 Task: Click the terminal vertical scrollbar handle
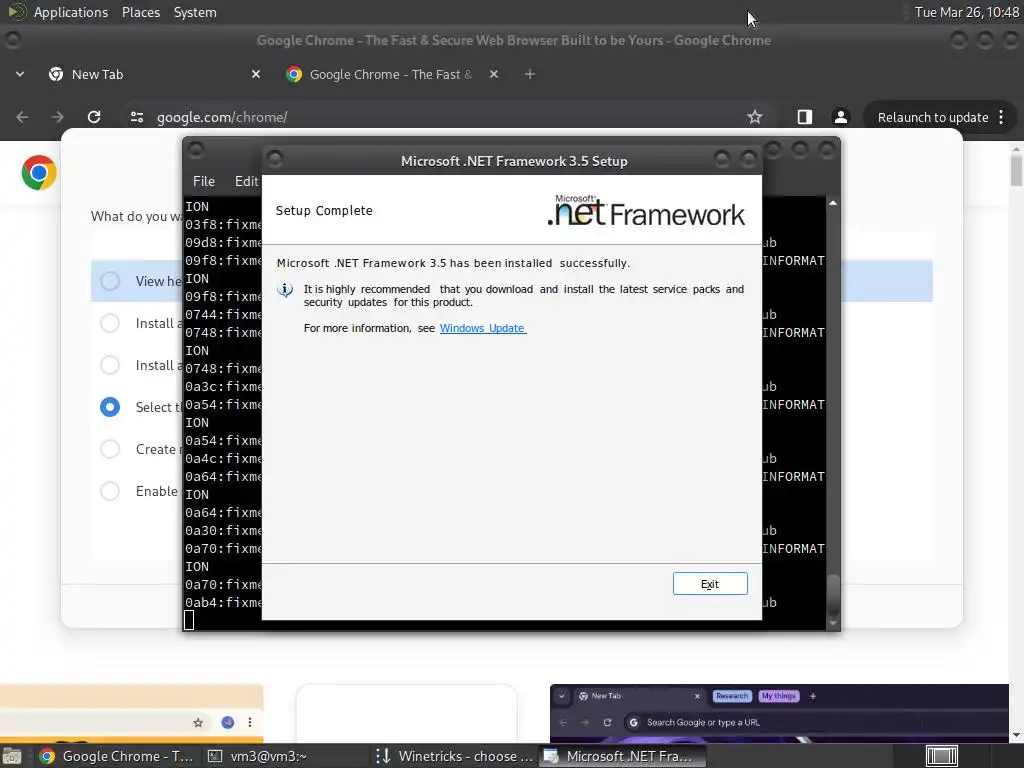pyautogui.click(x=833, y=593)
